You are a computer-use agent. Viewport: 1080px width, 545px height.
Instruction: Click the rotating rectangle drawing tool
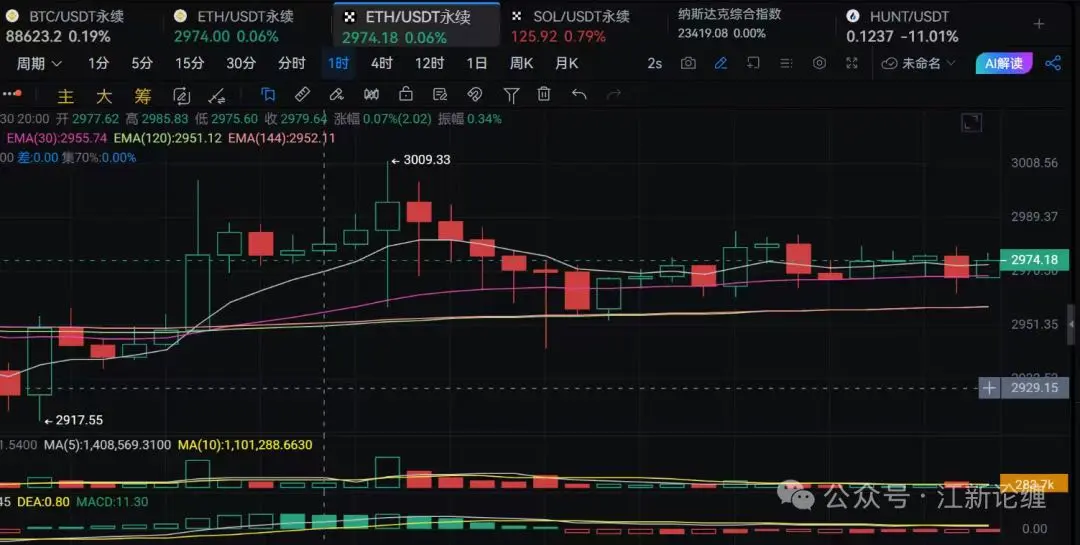tap(181, 96)
